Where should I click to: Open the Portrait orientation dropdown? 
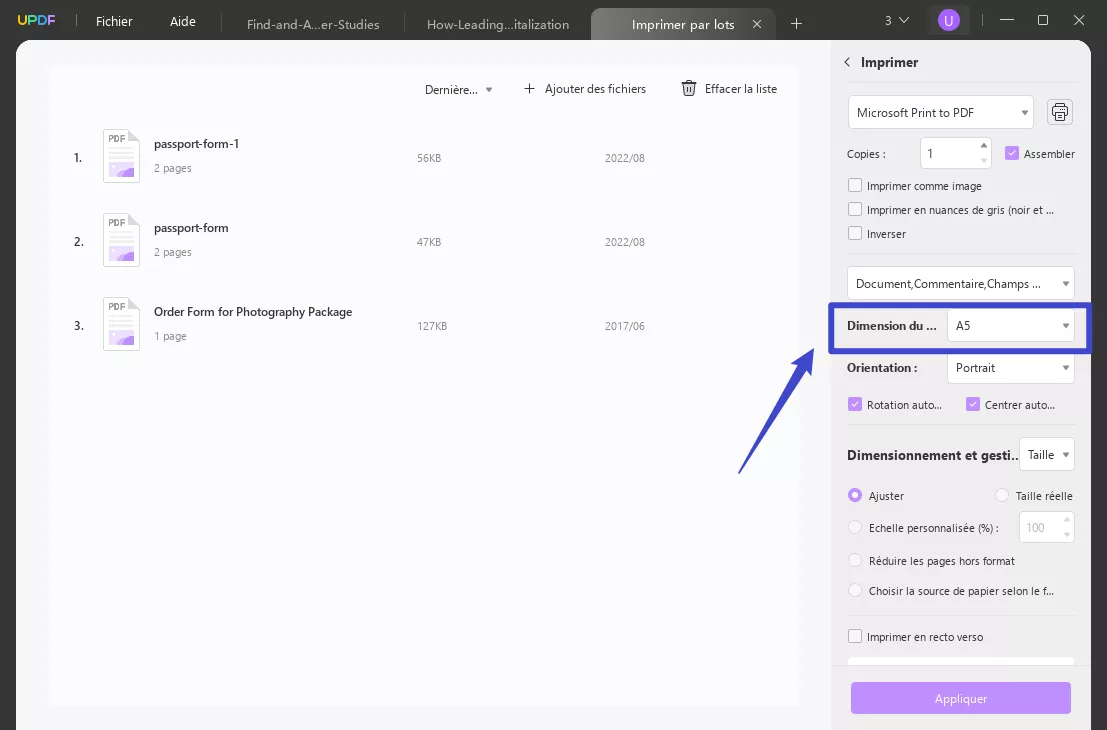(x=1010, y=368)
